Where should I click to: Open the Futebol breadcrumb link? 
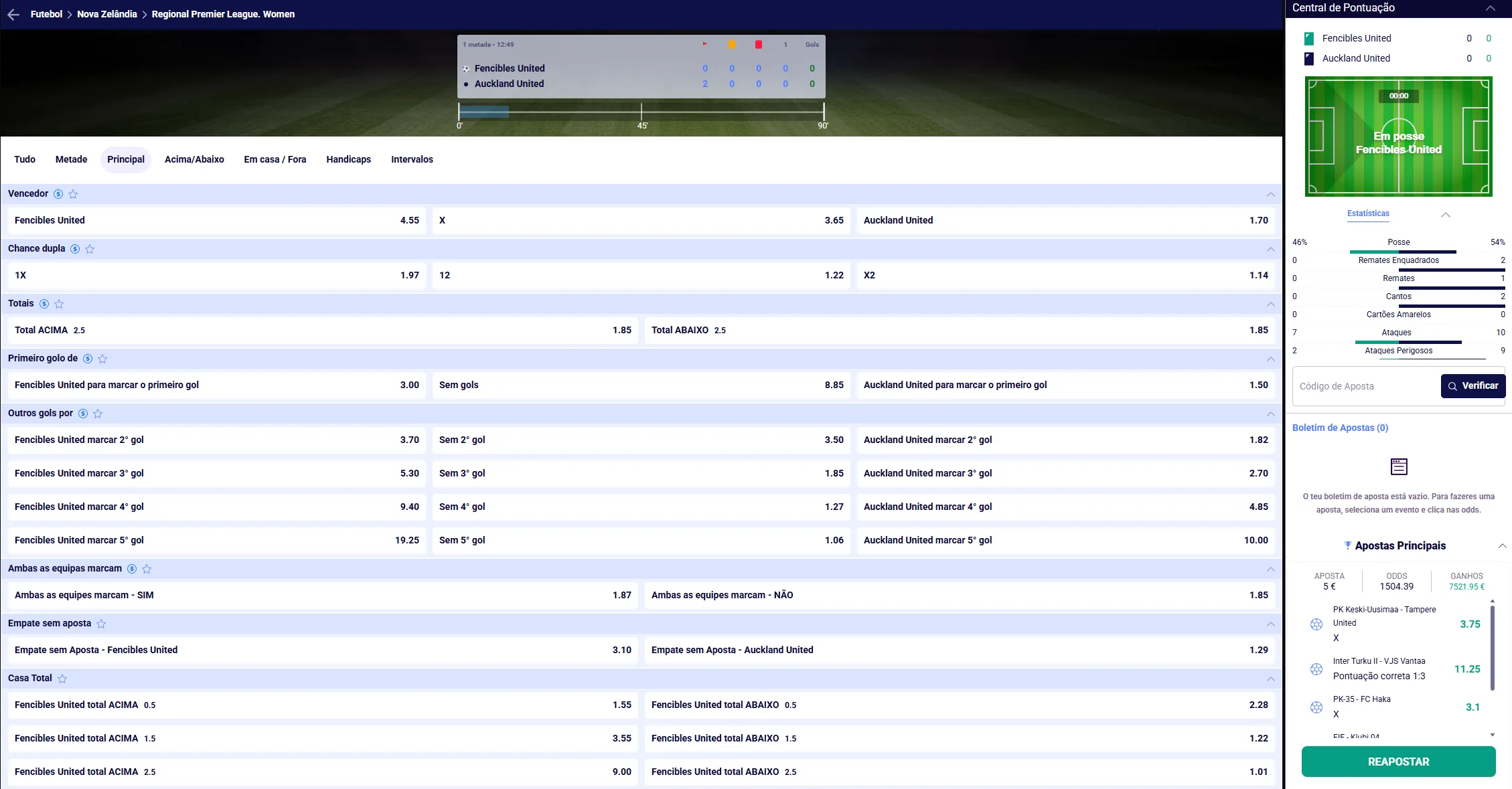[46, 14]
